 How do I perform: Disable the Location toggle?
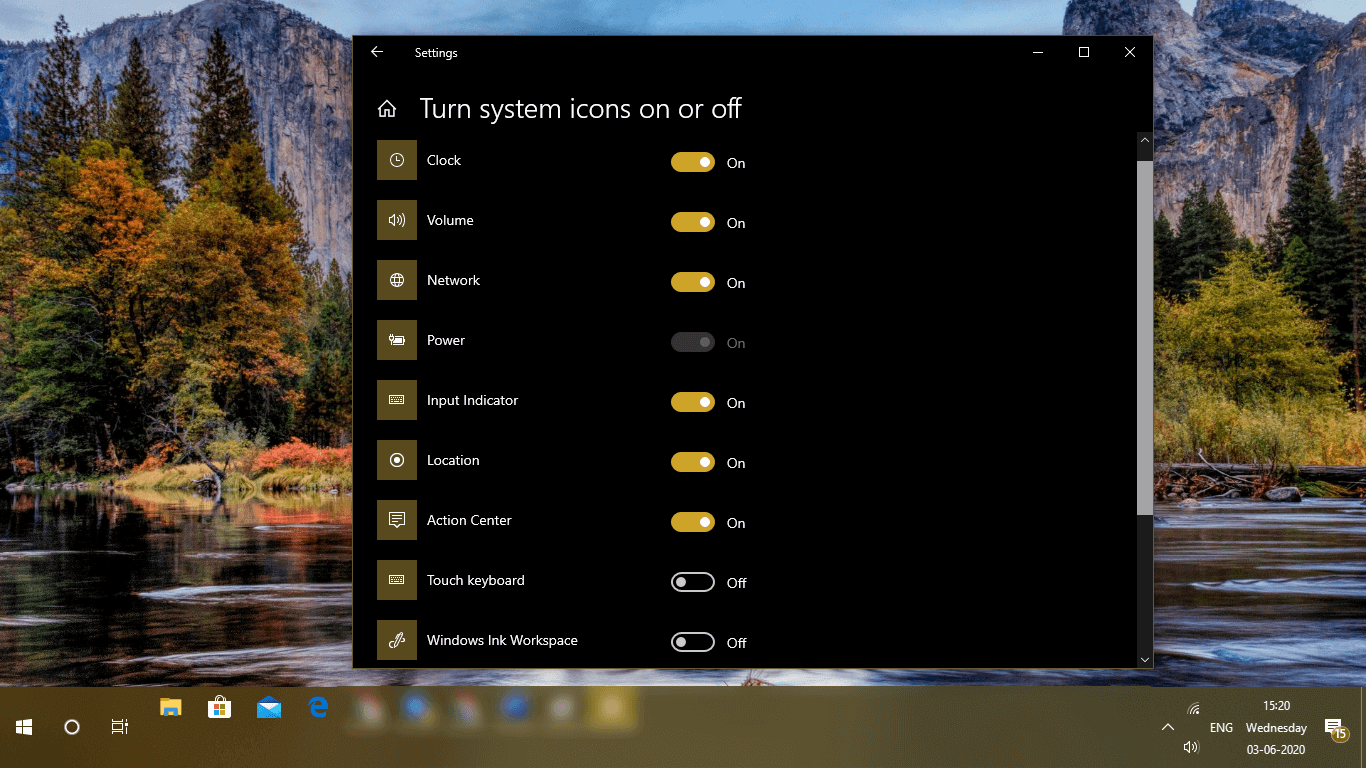tap(692, 462)
